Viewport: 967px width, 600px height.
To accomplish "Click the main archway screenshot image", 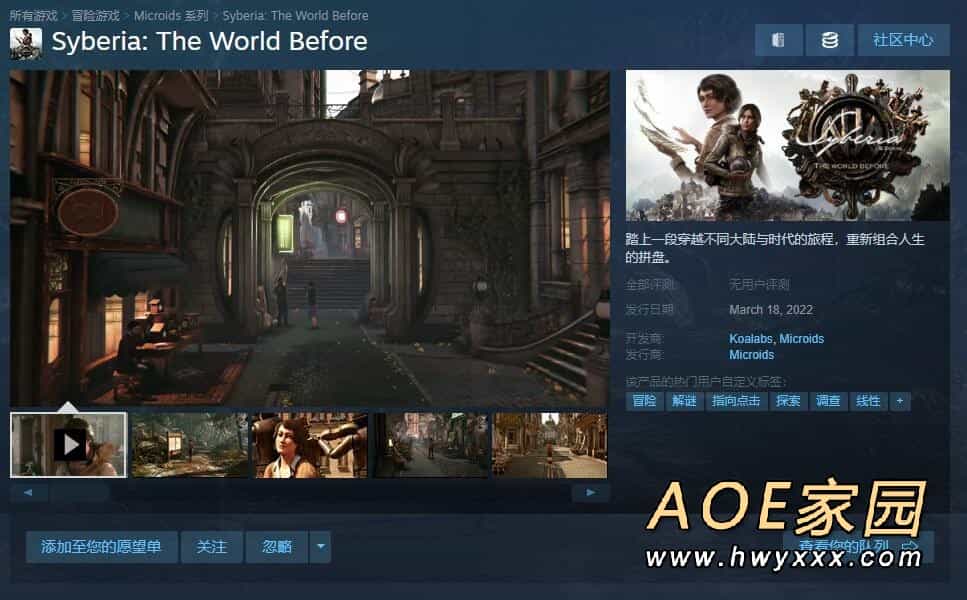I will (310, 238).
